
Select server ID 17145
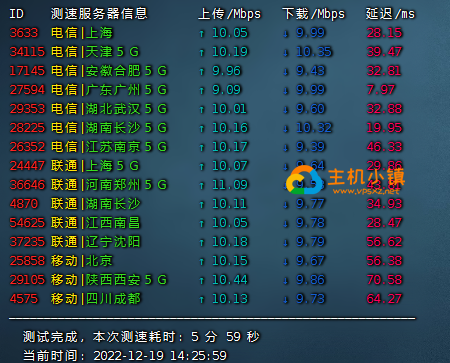click(x=27, y=71)
